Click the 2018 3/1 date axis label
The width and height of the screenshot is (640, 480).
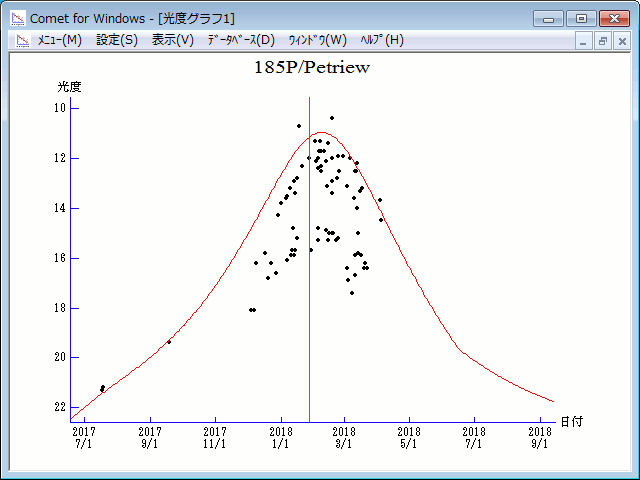[x=344, y=436]
